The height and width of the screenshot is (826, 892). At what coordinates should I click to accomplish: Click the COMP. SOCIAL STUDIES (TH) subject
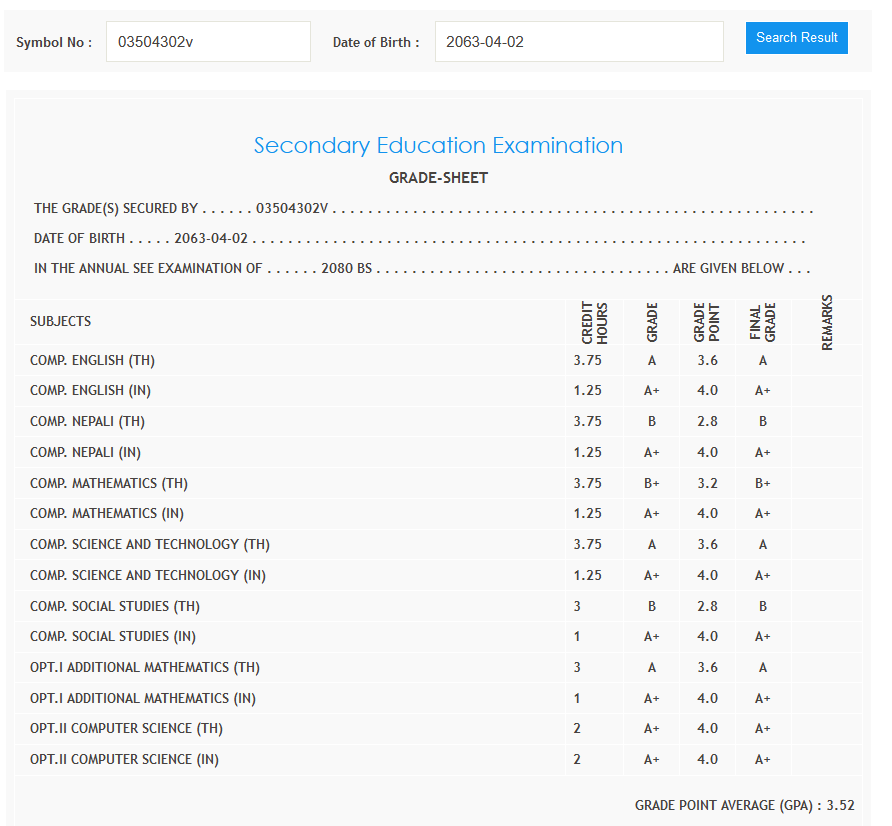click(x=114, y=607)
